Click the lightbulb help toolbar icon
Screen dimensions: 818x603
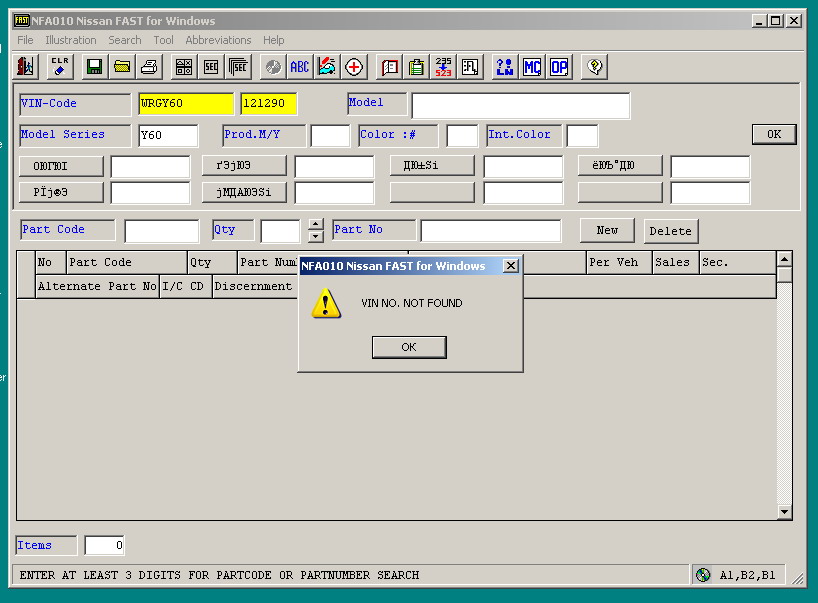point(594,67)
